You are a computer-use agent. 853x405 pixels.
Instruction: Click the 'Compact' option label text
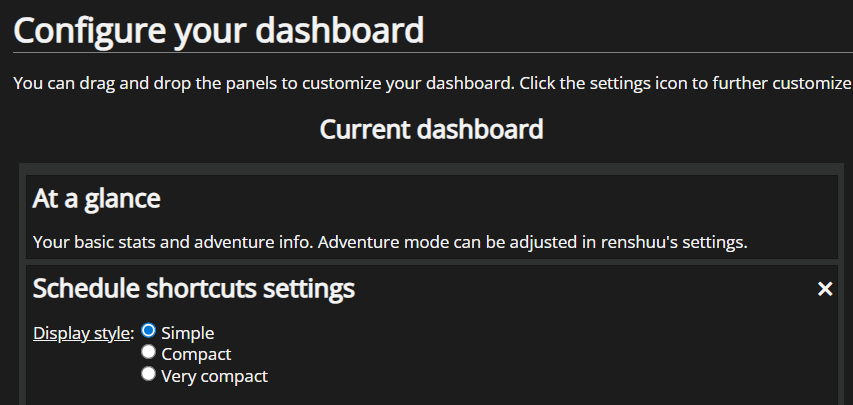(x=196, y=354)
